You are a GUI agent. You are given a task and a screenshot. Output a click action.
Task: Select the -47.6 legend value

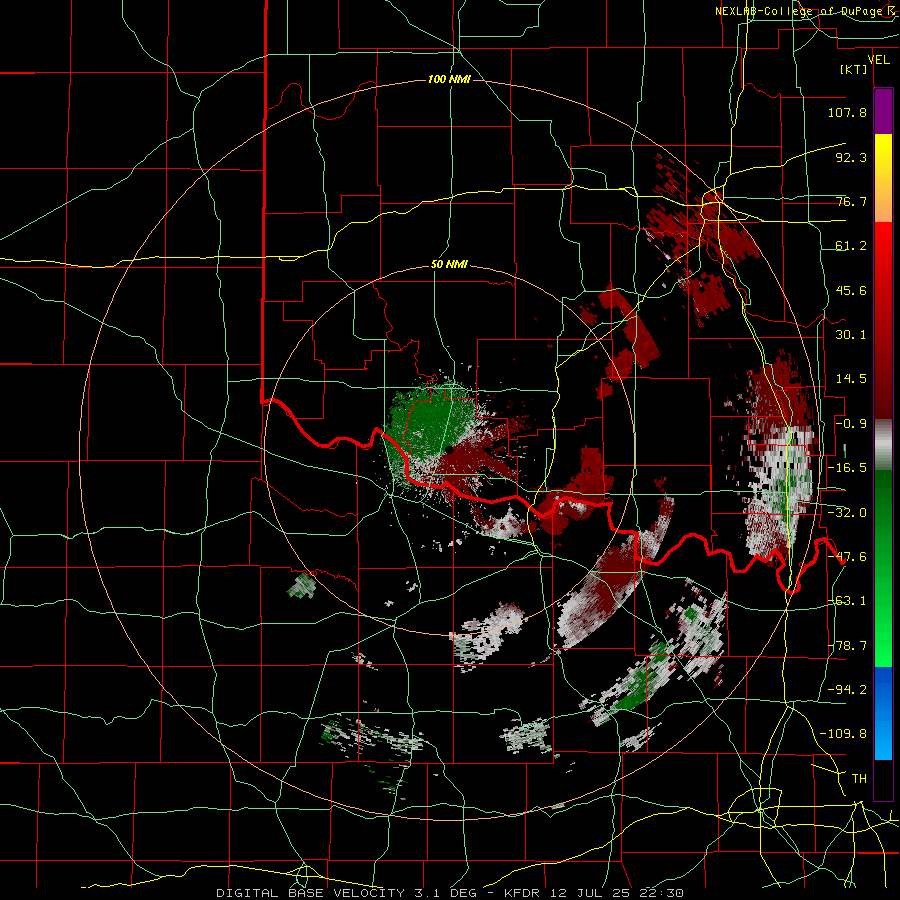click(x=847, y=557)
